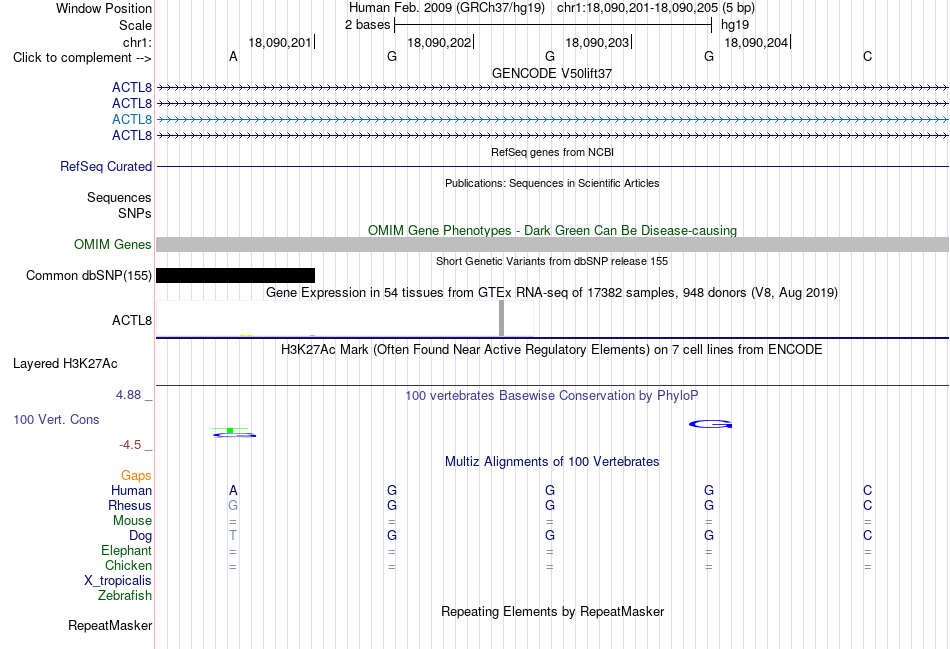Click the chr1: label in the ruler

137,42
